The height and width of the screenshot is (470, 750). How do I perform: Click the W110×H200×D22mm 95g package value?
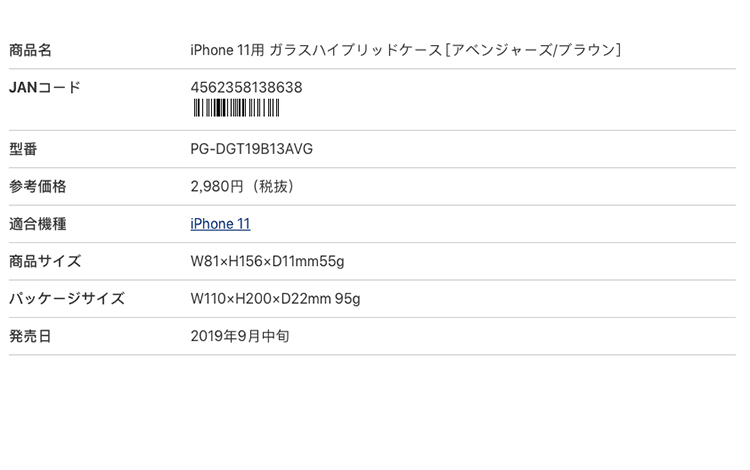pos(276,299)
